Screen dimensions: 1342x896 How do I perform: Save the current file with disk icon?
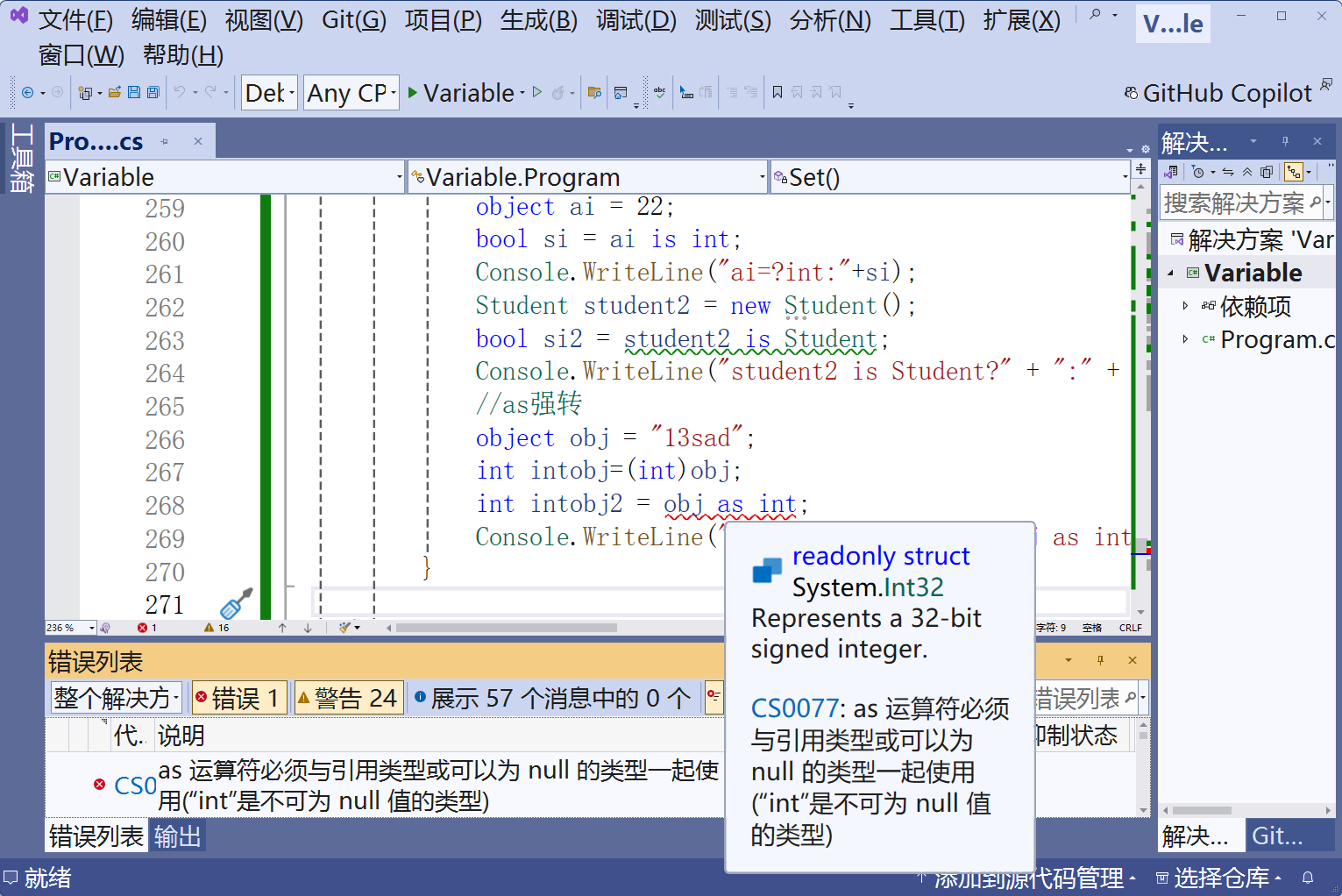click(134, 92)
